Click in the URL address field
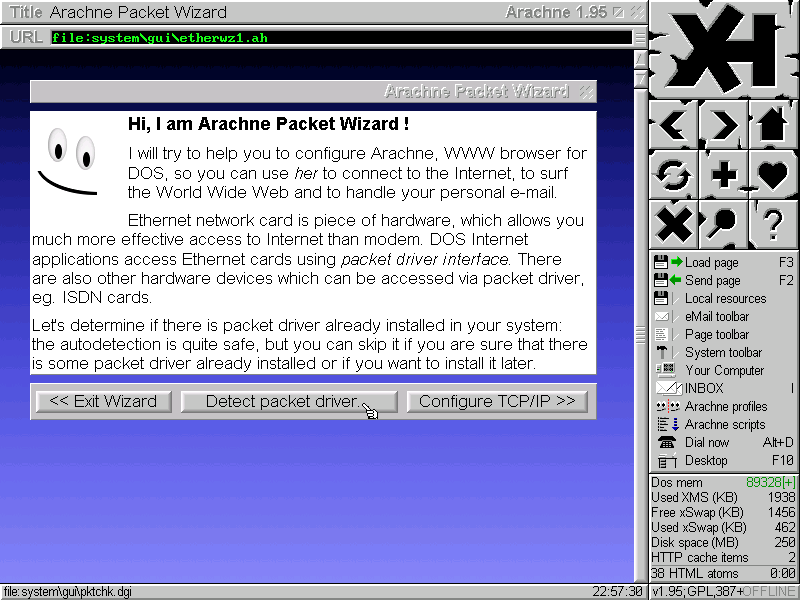Image resolution: width=800 pixels, height=600 pixels. pyautogui.click(x=341, y=38)
